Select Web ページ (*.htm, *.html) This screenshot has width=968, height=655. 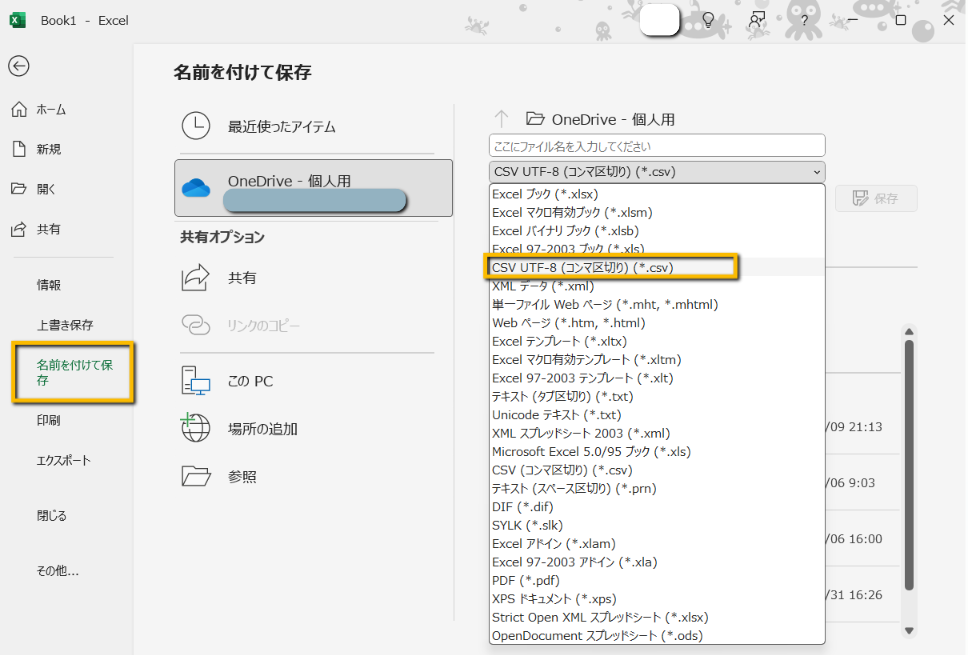tap(657, 323)
